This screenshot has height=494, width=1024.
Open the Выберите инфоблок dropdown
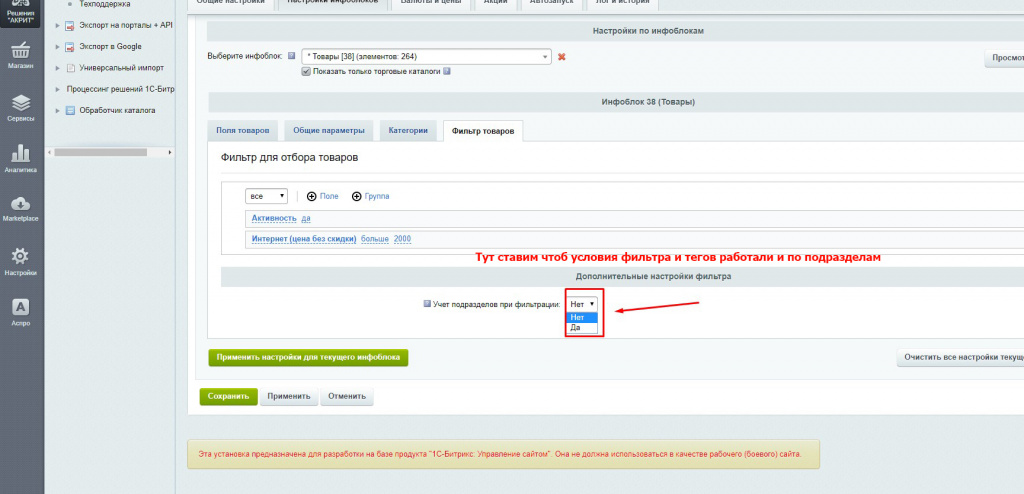[426, 57]
